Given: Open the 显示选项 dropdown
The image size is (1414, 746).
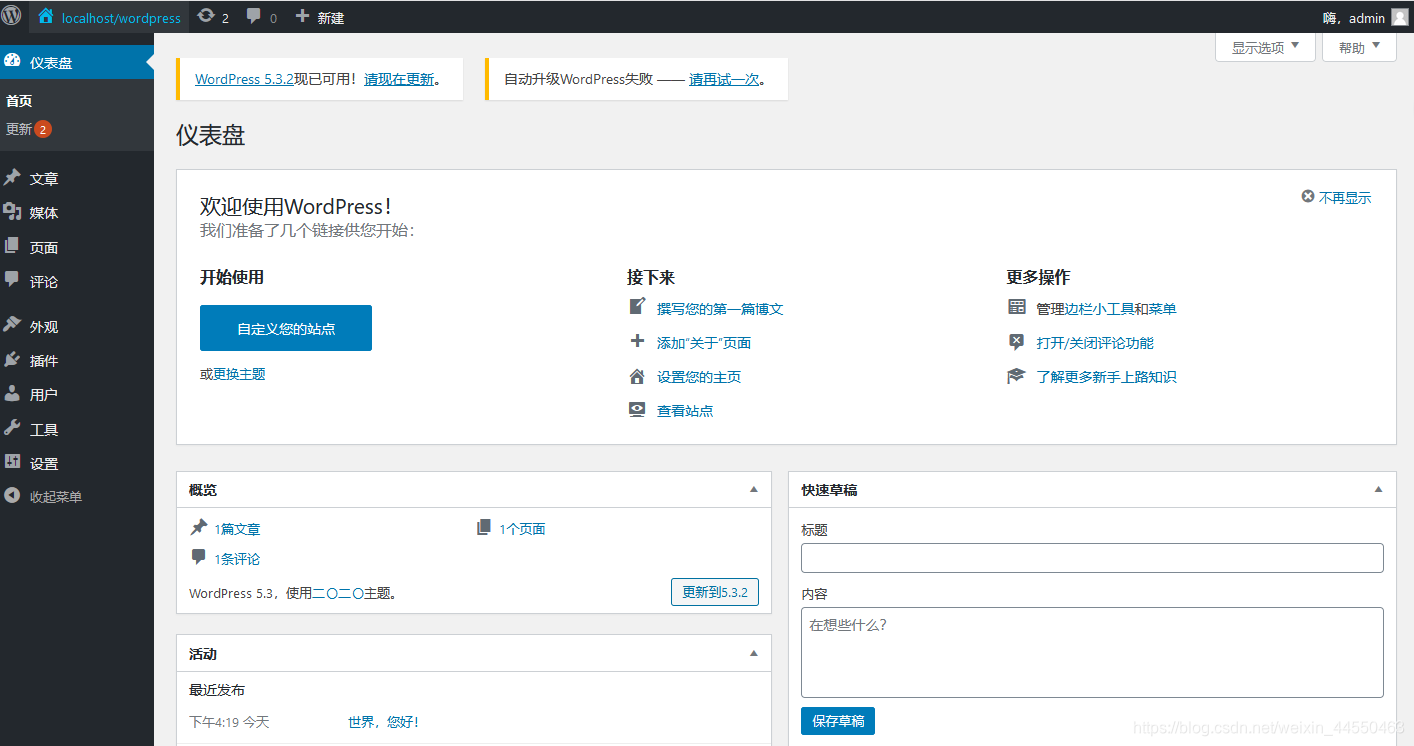Looking at the screenshot, I should coord(1264,46).
